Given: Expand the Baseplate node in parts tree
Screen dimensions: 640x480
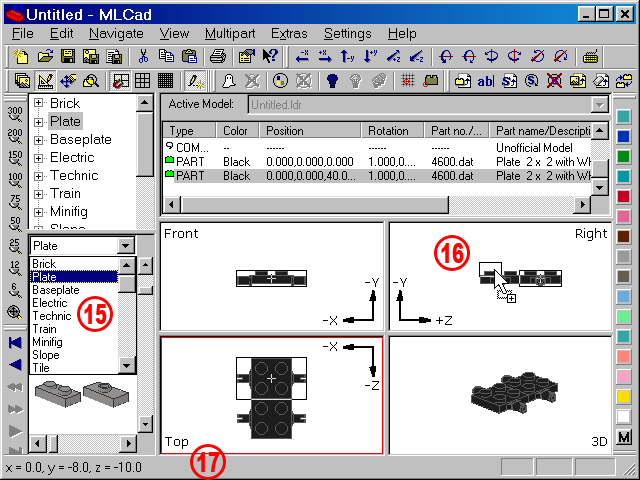Looking at the screenshot, I should tap(38, 140).
